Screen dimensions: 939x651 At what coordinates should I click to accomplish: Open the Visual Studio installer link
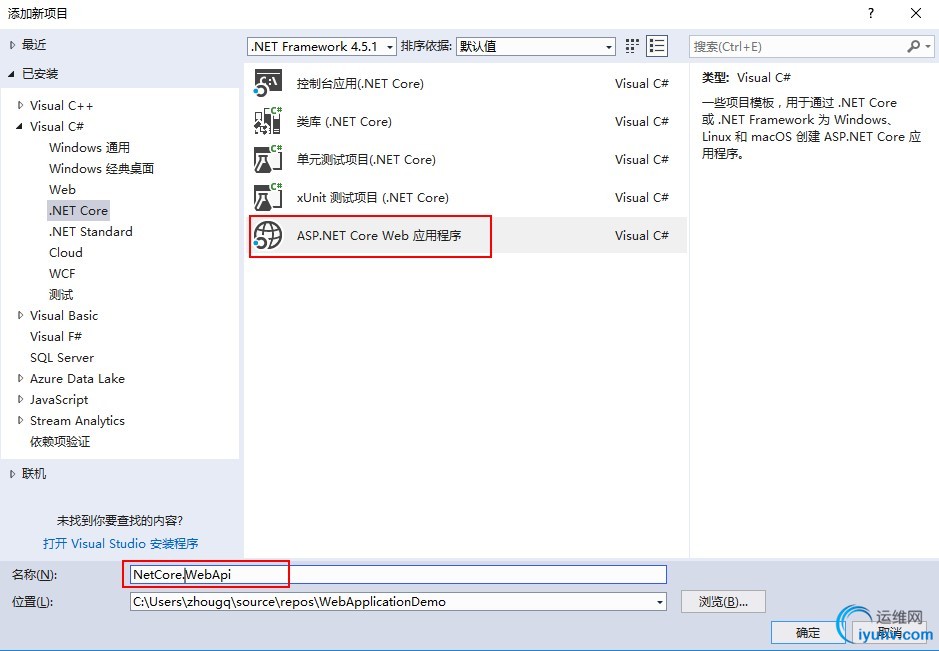click(120, 543)
